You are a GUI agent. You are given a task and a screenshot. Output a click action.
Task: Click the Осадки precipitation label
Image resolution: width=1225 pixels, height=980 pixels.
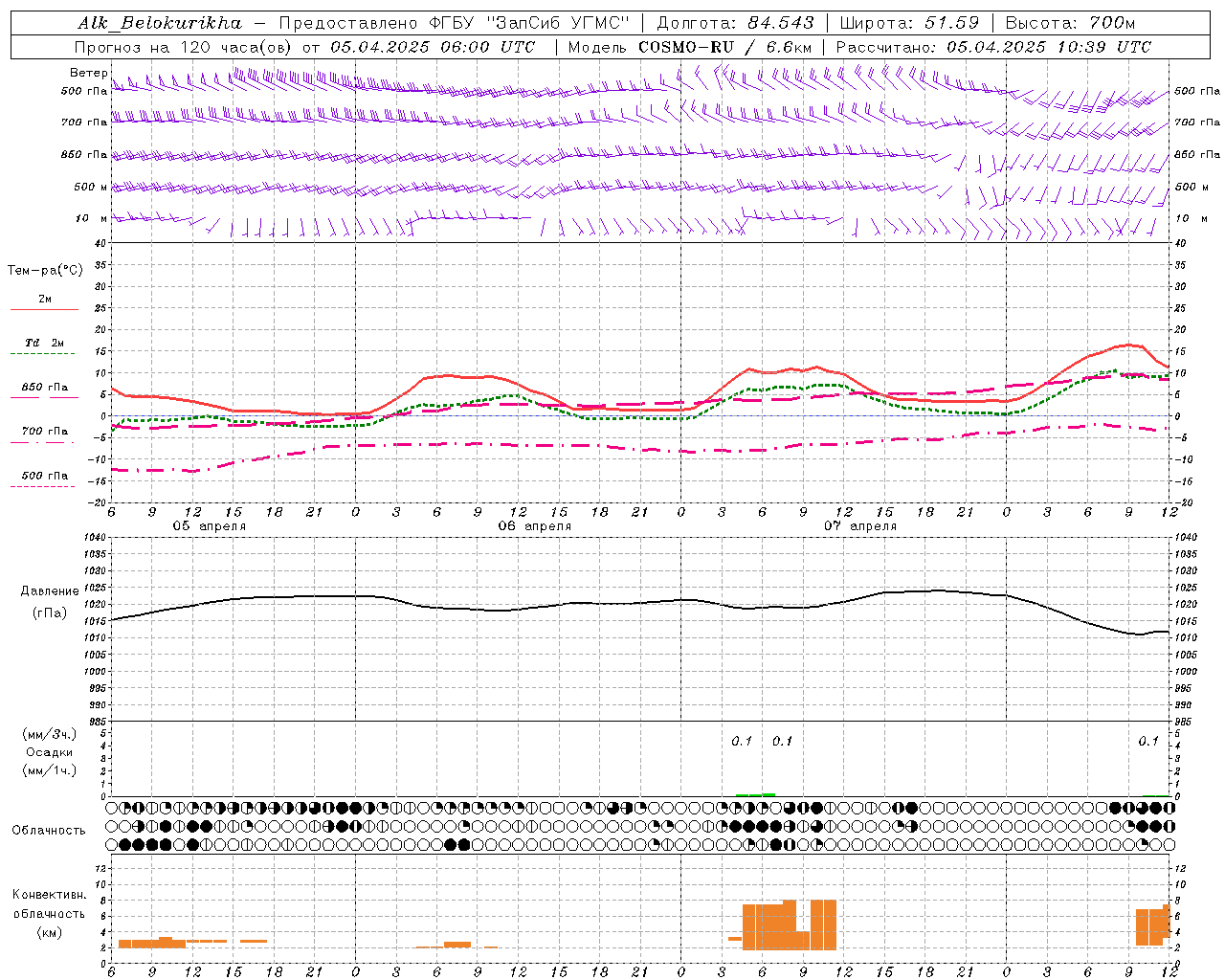[50, 752]
